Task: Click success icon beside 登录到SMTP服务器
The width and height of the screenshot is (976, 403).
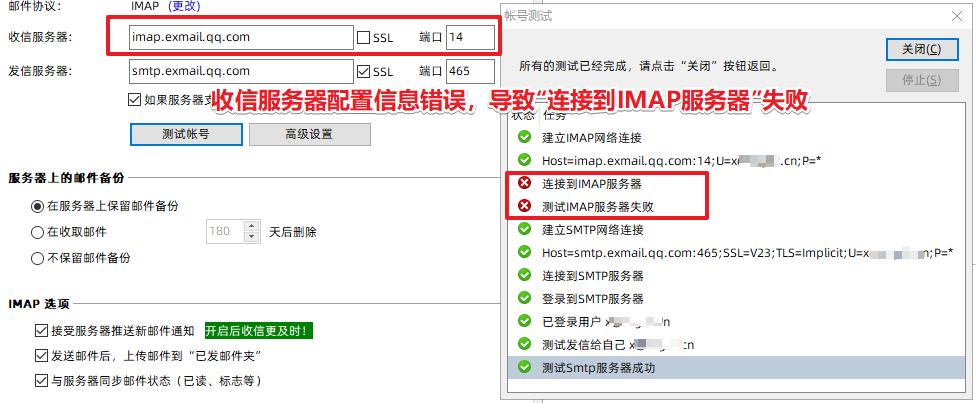Action: point(525,298)
